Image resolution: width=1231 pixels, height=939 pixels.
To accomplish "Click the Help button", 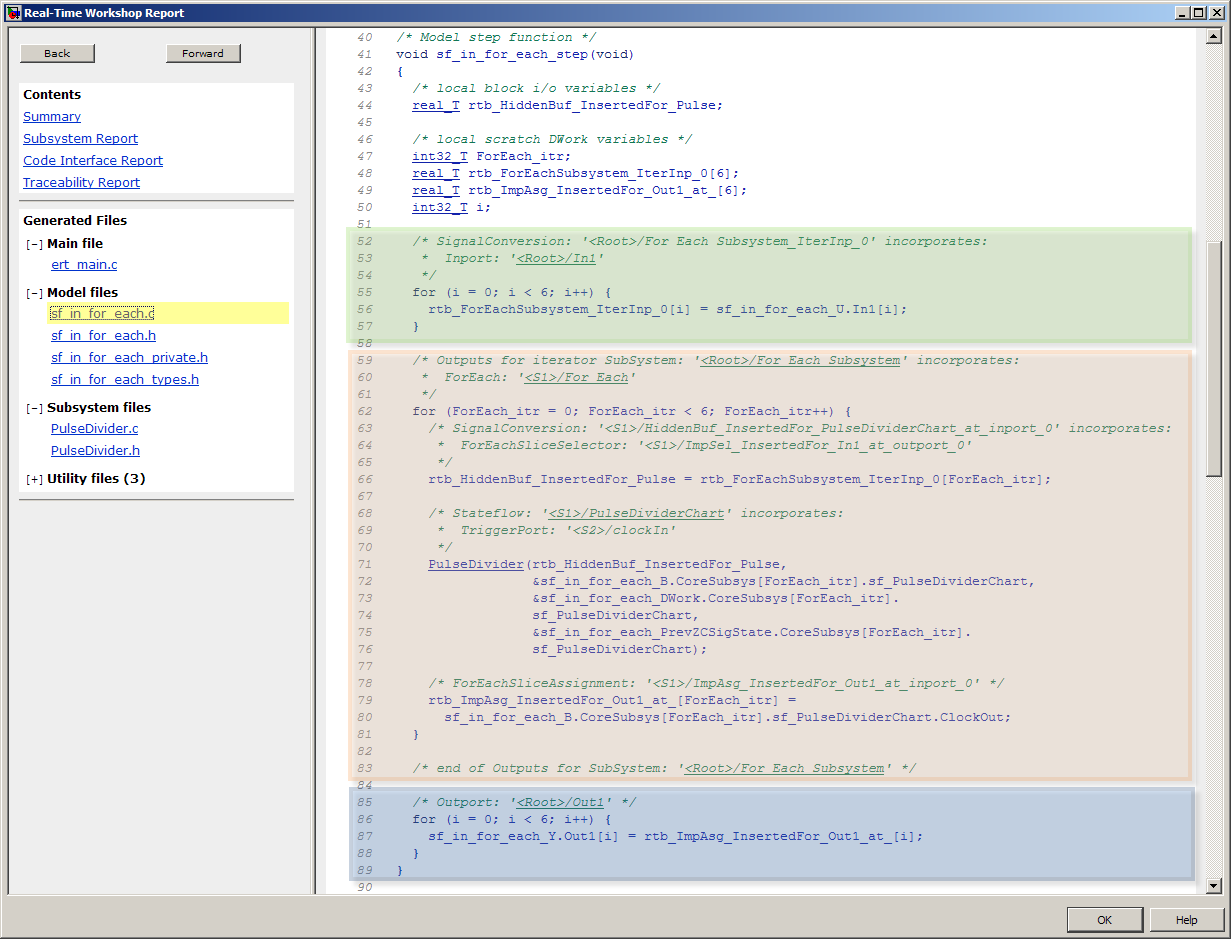I will [x=1186, y=920].
